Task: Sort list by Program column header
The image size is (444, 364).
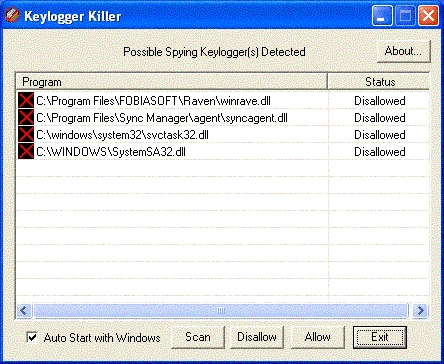Action: (x=171, y=82)
